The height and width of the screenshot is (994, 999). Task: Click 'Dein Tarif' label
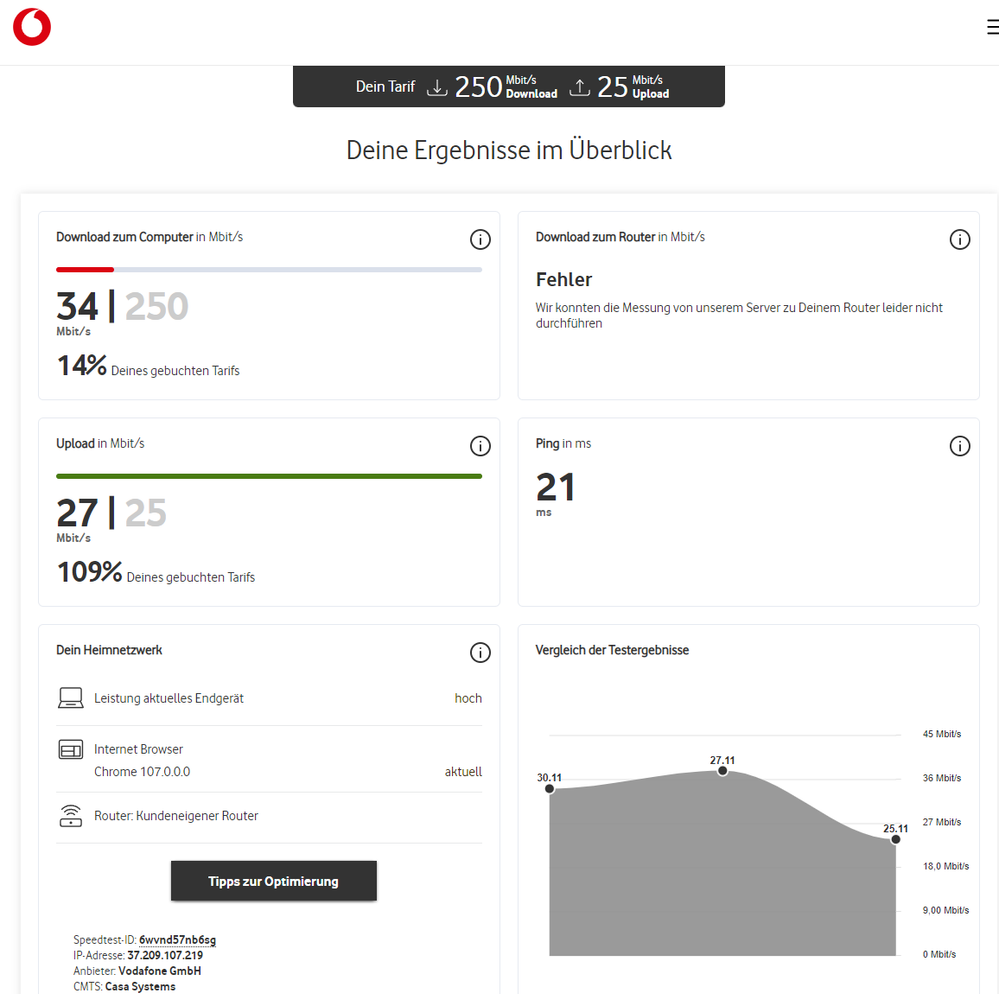pos(385,87)
